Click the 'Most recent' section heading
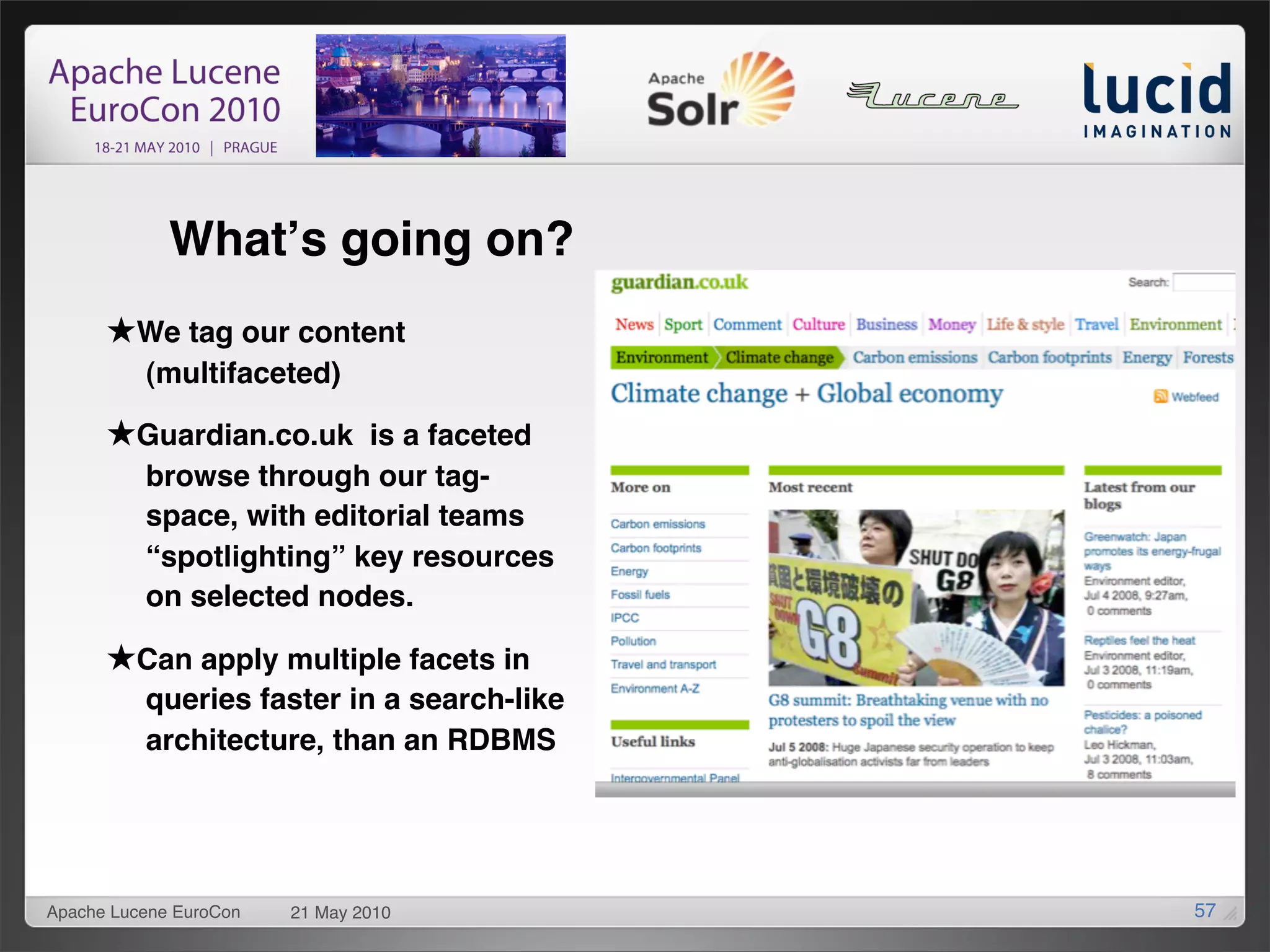Viewport: 1270px width, 952px height. tap(810, 487)
